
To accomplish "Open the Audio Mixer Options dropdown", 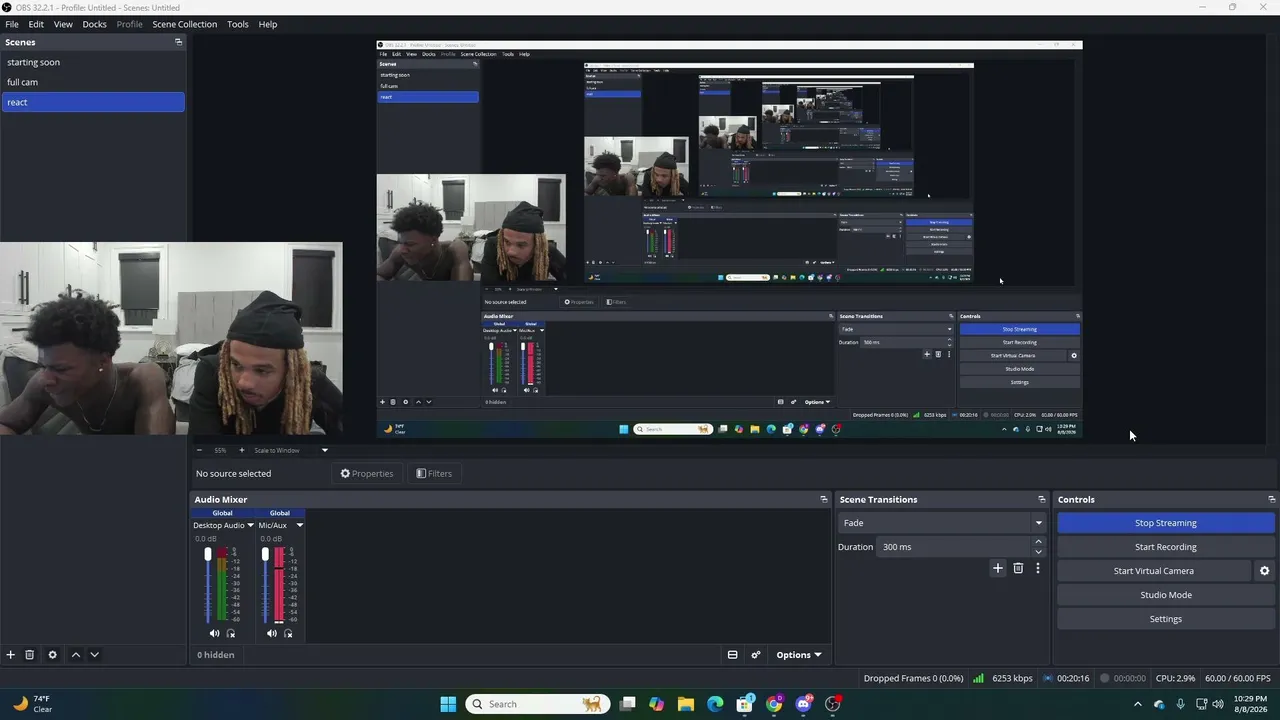I will coord(798,655).
